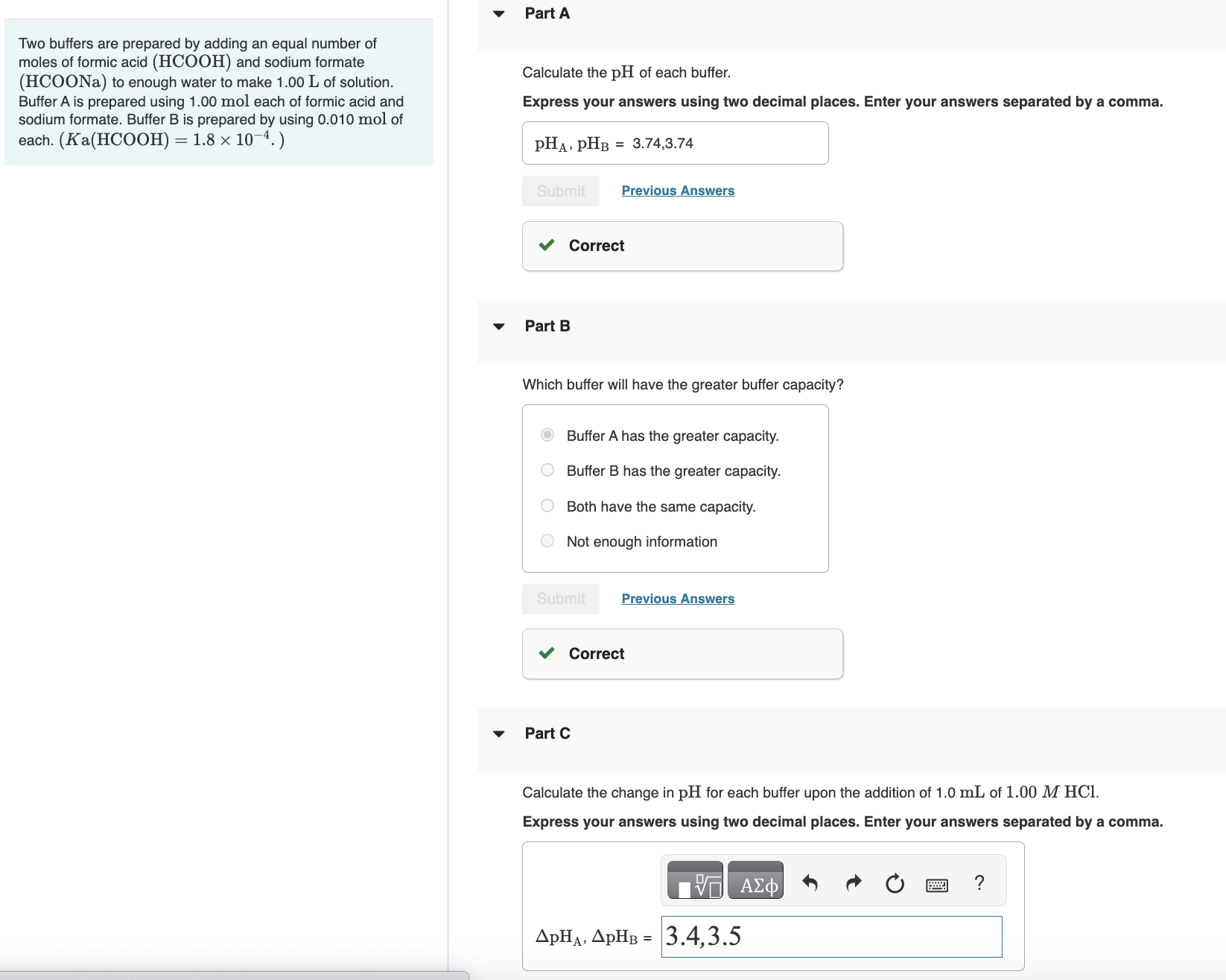The width and height of the screenshot is (1226, 980).
Task: Select "Both have the same capacity"
Action: click(x=546, y=505)
